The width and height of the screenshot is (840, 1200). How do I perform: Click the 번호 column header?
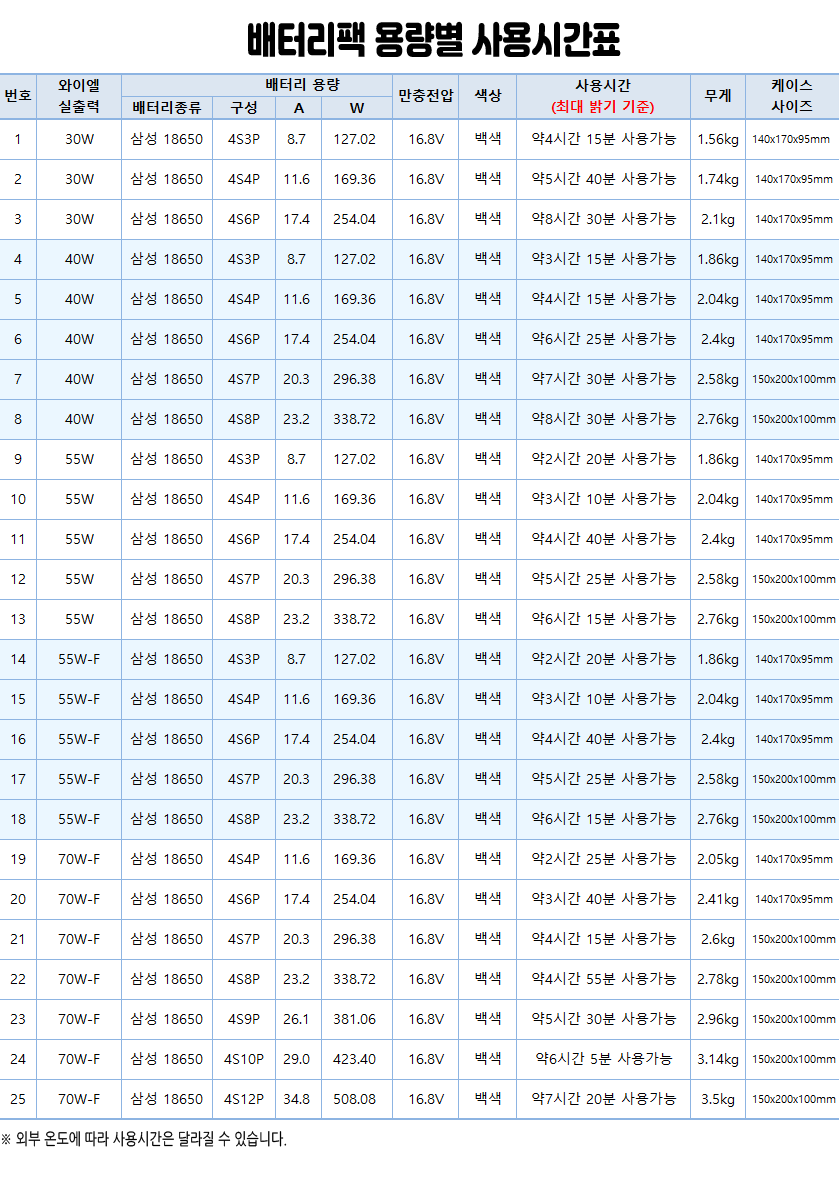[18, 96]
